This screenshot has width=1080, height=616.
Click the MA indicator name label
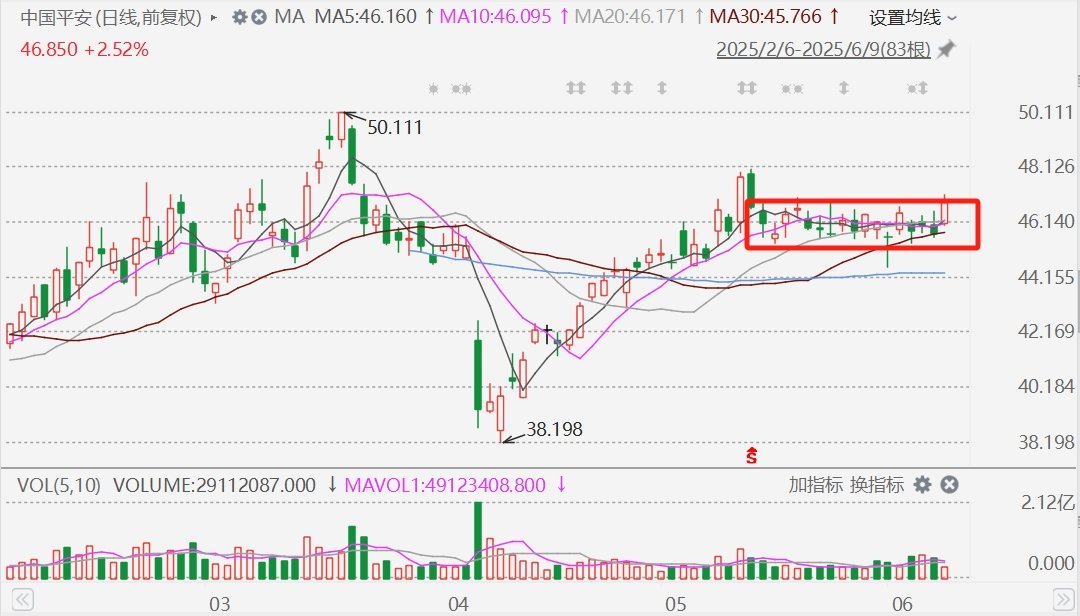click(x=289, y=17)
